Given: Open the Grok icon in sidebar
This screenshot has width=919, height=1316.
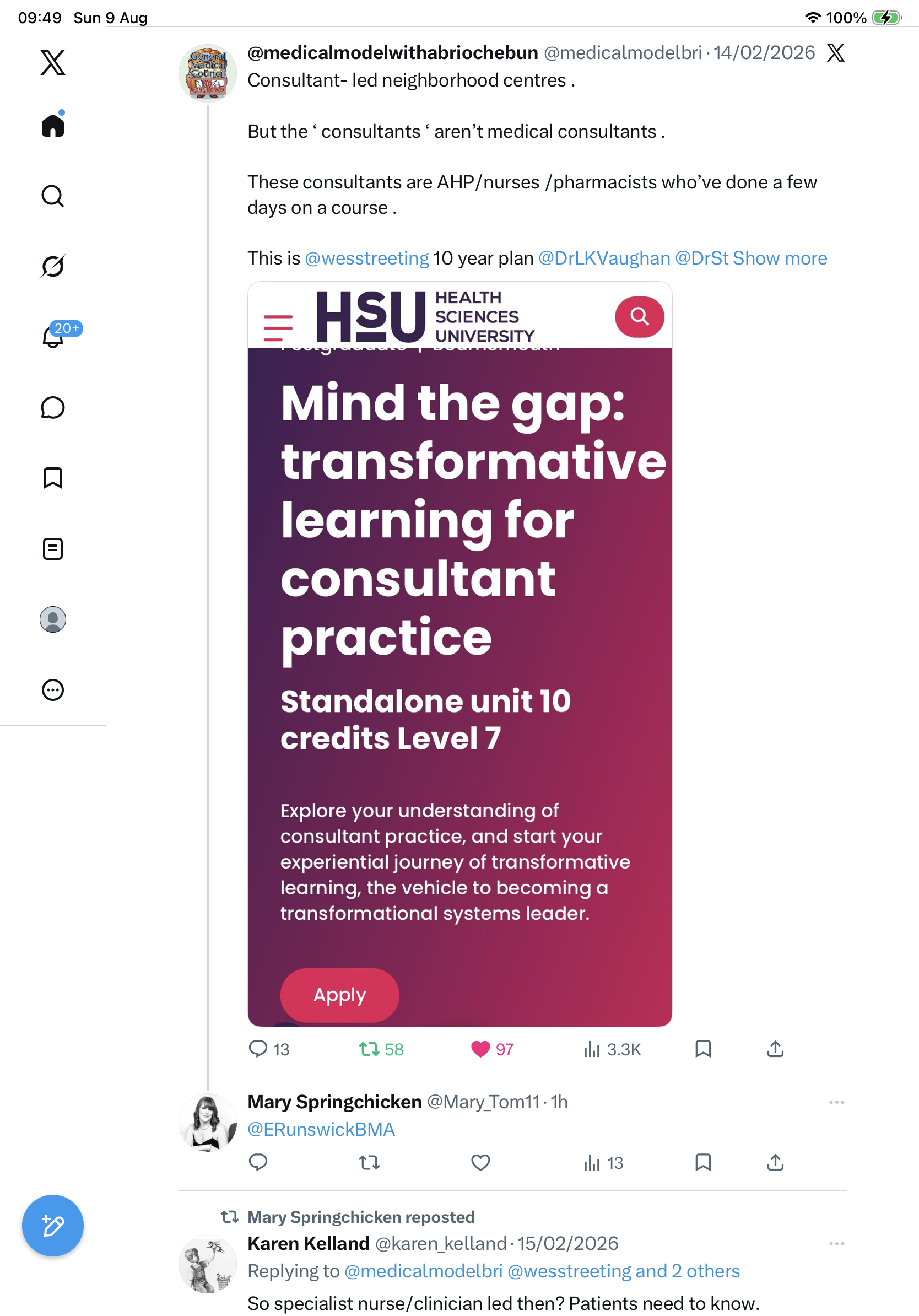Looking at the screenshot, I should pos(53,266).
